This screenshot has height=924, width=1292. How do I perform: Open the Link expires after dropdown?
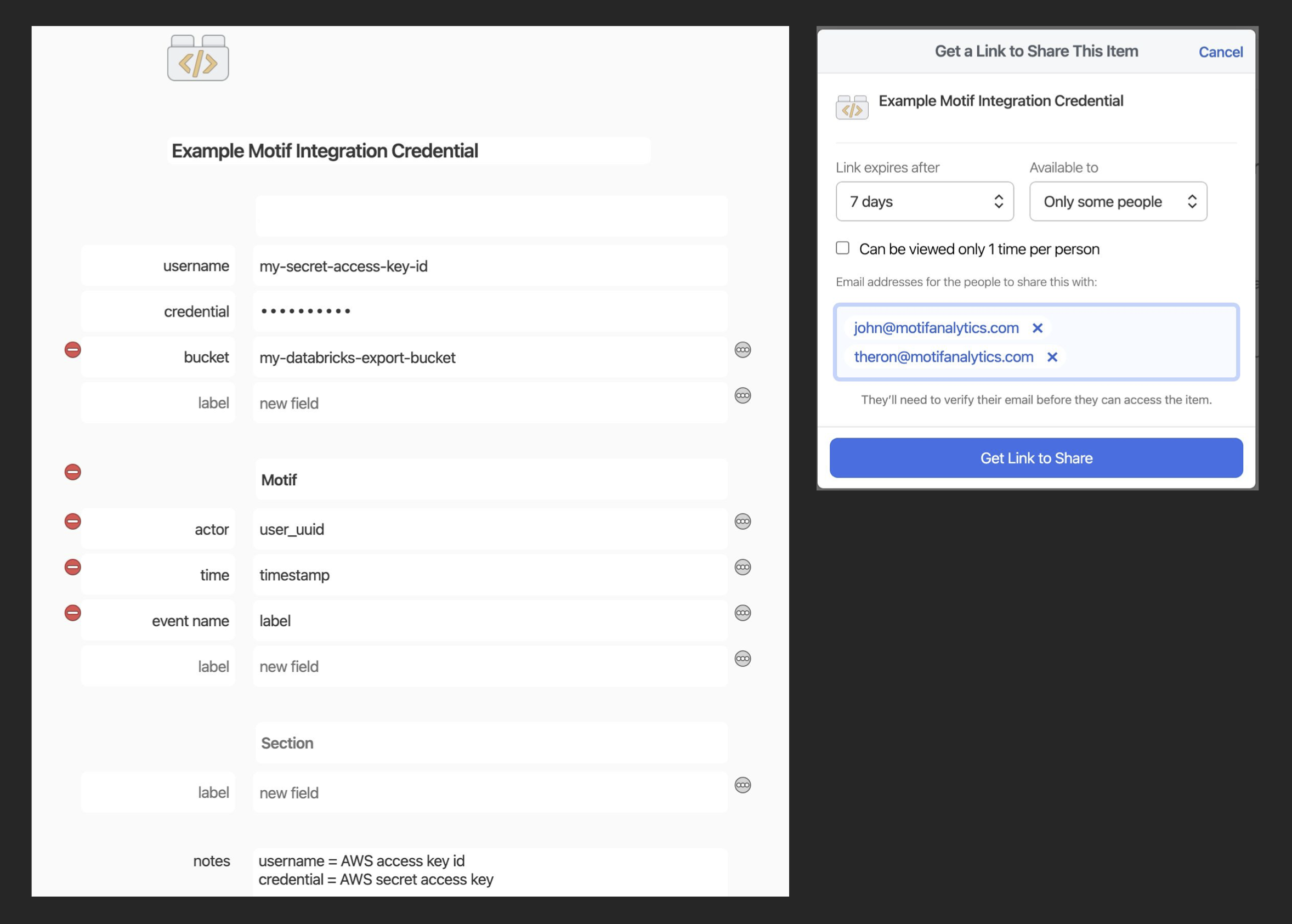click(x=925, y=201)
